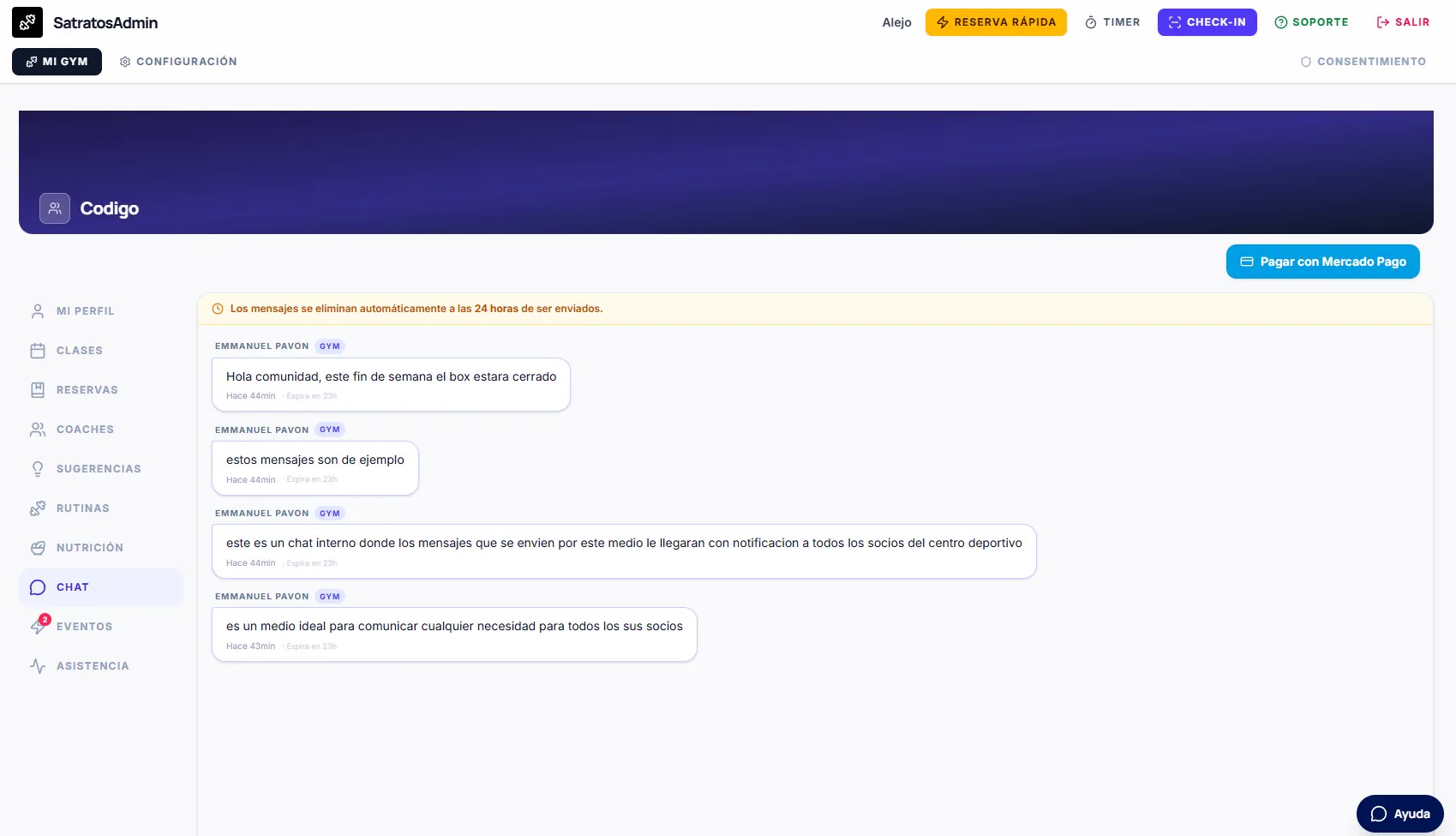Open Soporte help link
The image size is (1456, 836).
(x=1311, y=22)
